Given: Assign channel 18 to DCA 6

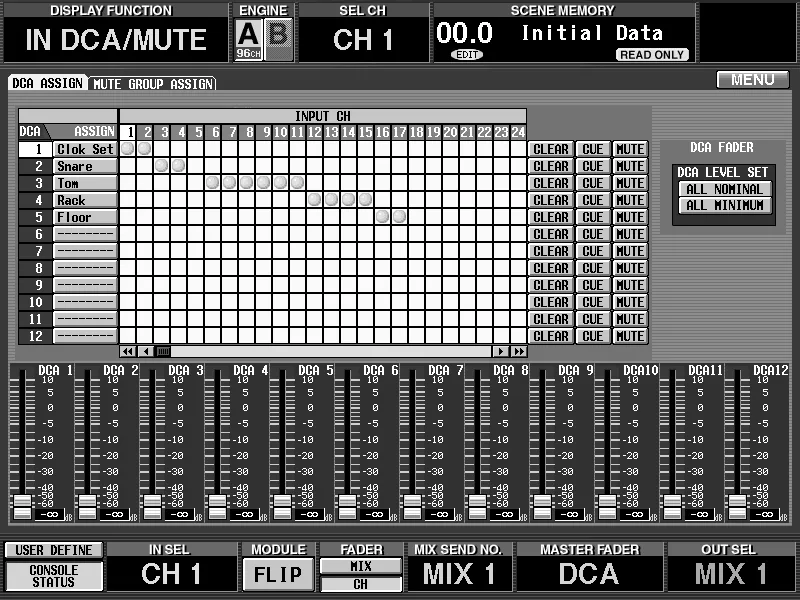Looking at the screenshot, I should click(416, 234).
